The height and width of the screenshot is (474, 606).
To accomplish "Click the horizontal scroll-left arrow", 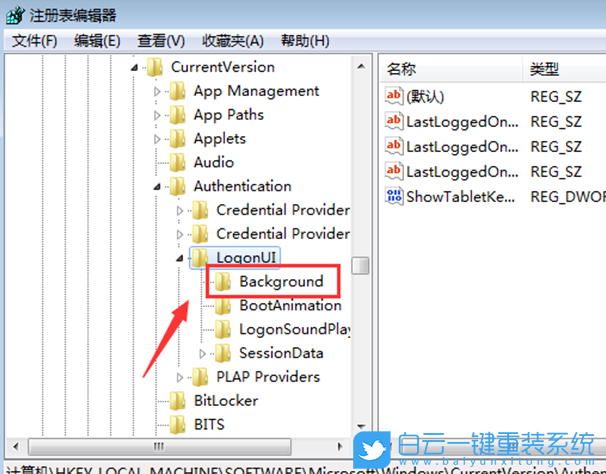I will click(x=16, y=447).
